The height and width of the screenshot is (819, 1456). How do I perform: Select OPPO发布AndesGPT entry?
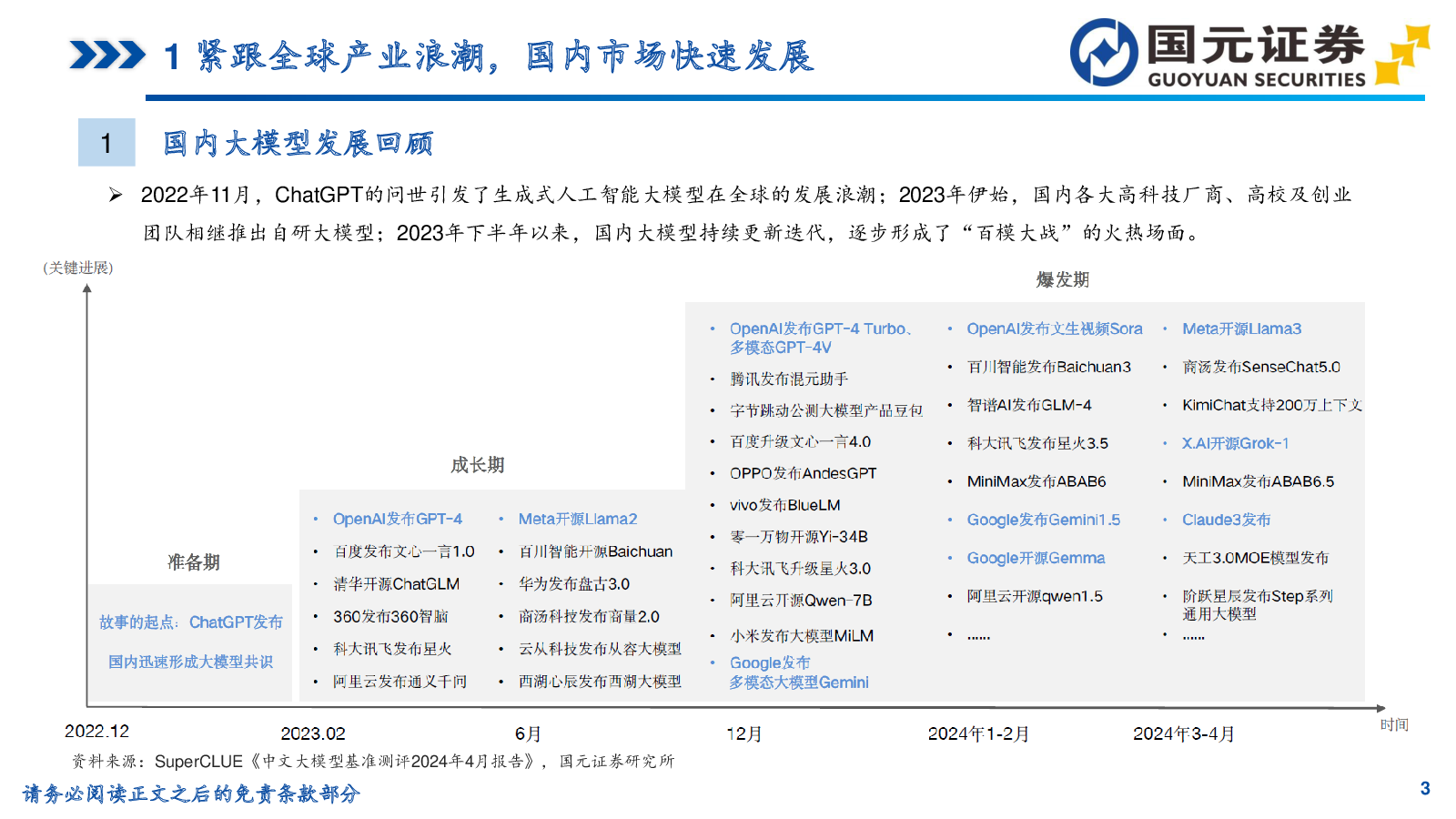pos(803,473)
